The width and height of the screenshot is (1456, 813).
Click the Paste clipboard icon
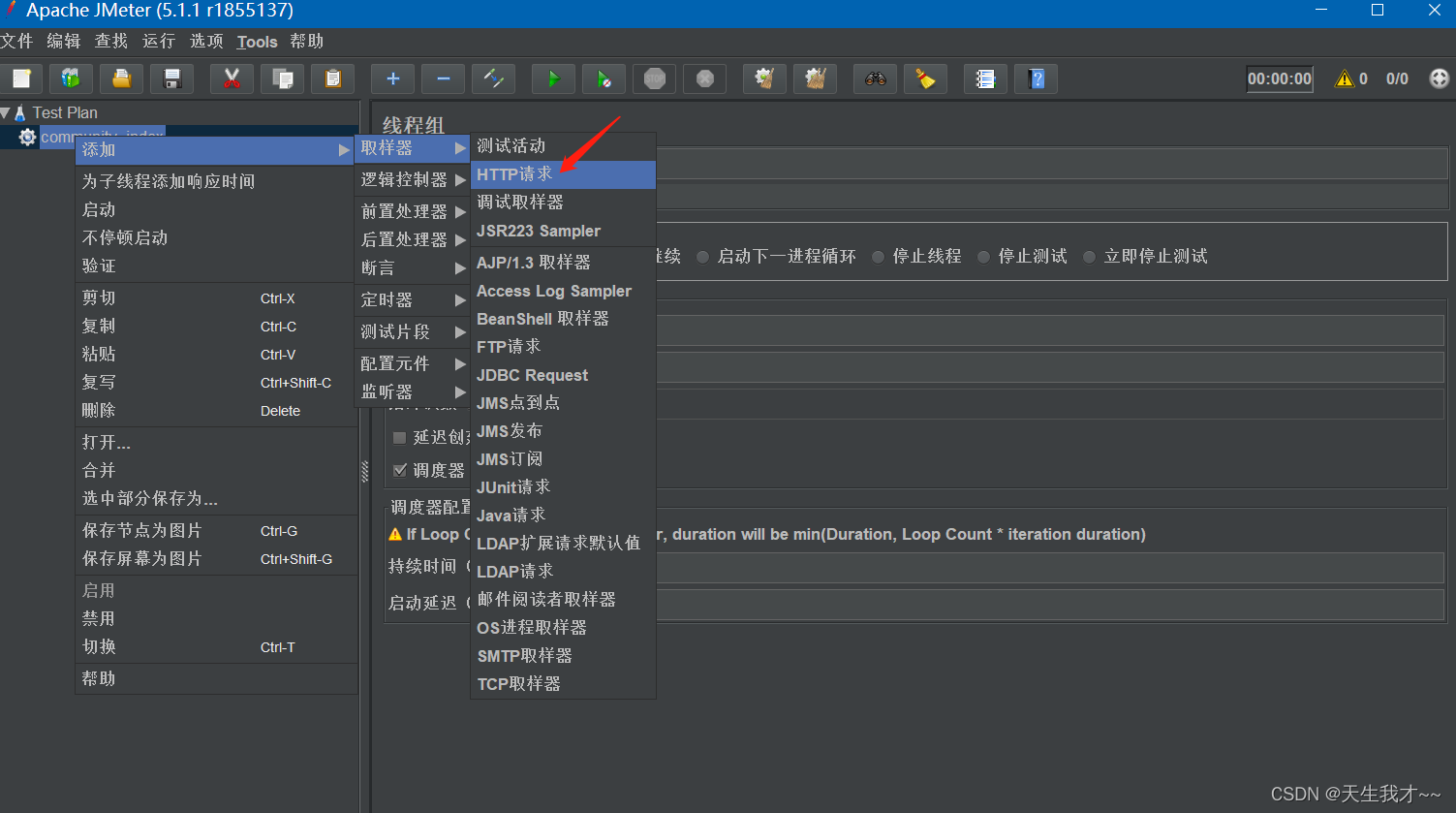[332, 78]
